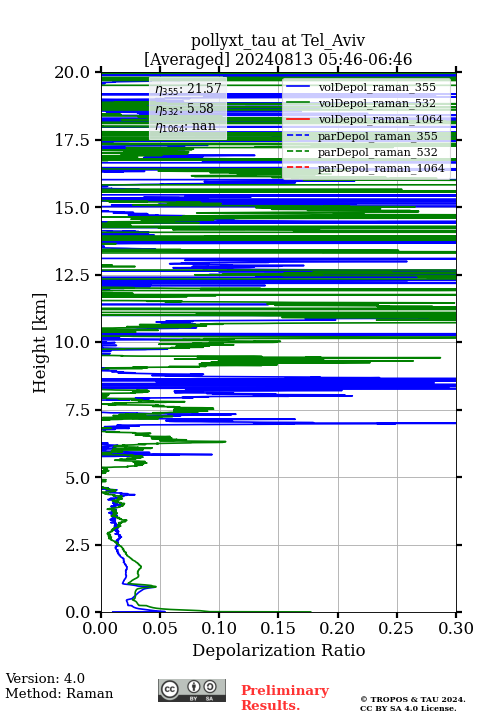Click the blue volDepol_raman_355 legend line
Viewport: 480px width, 720px height.
pyautogui.click(x=298, y=87)
